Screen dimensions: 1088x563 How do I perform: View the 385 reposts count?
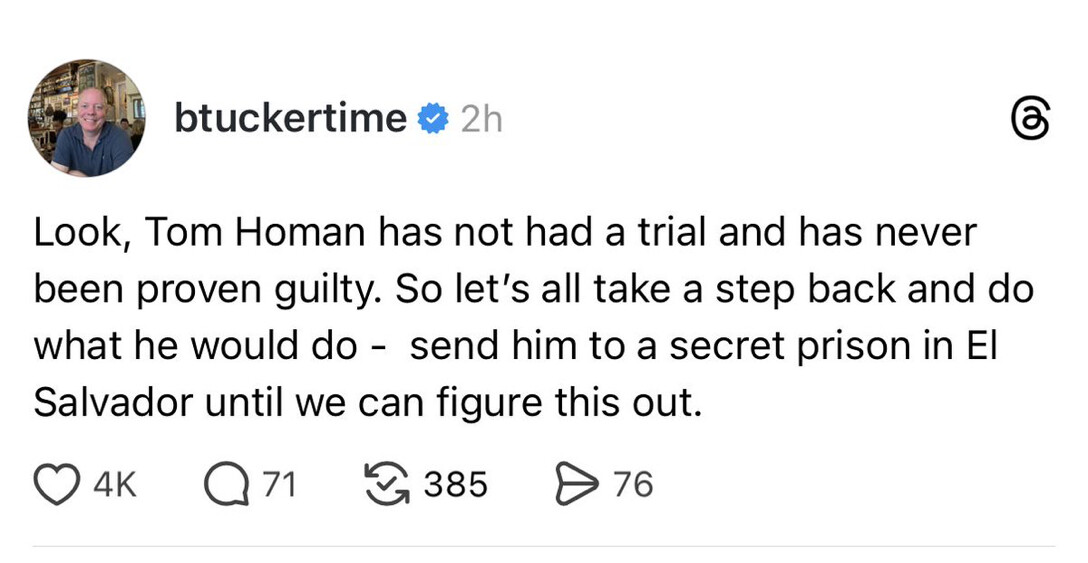(456, 485)
